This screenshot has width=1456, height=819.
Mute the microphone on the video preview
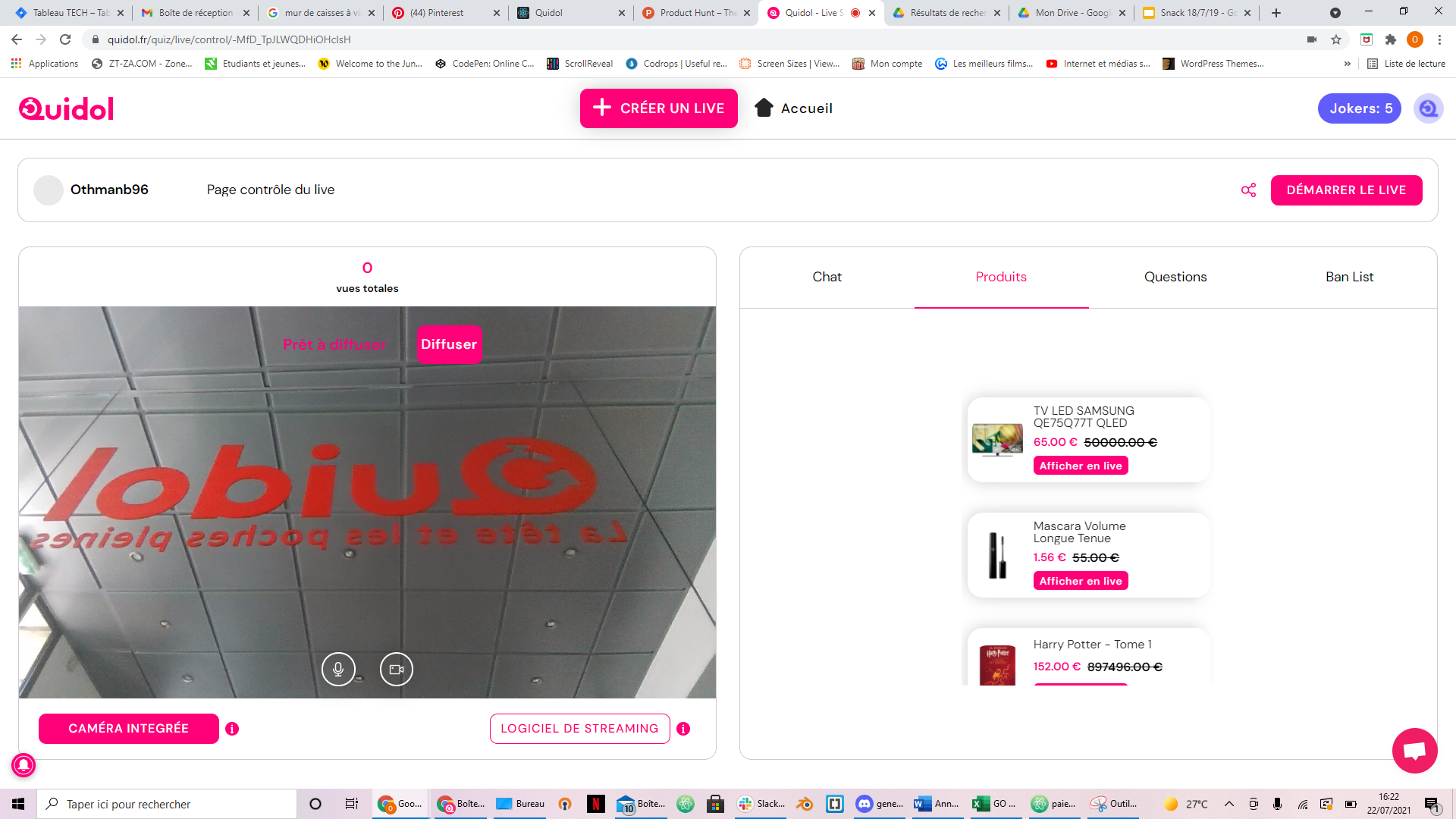(338, 669)
